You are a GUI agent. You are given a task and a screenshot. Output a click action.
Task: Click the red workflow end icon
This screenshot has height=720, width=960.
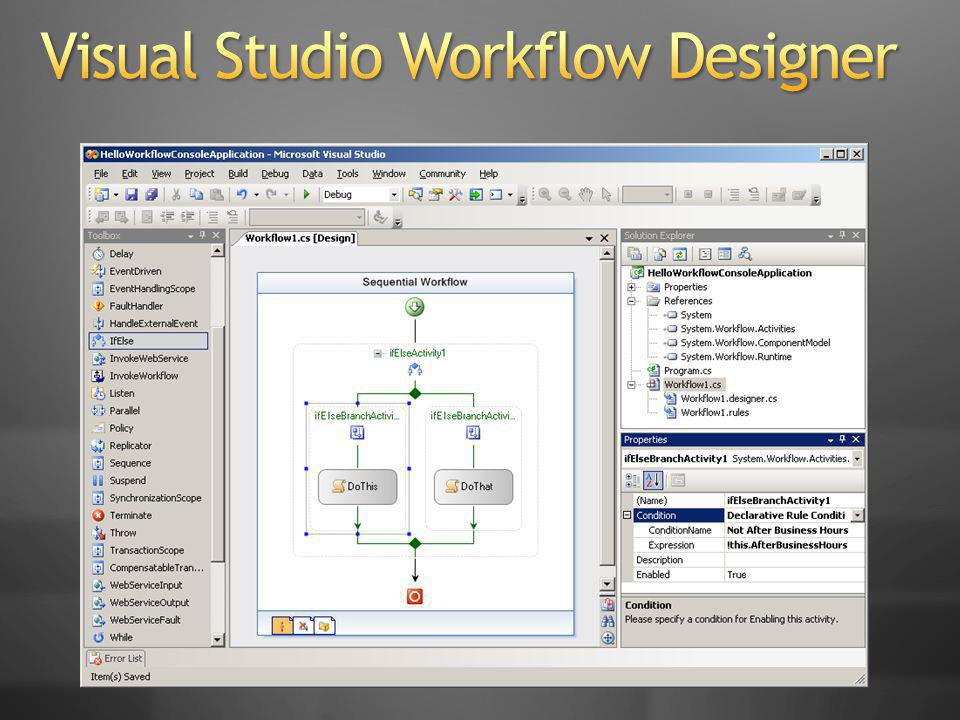tap(414, 596)
